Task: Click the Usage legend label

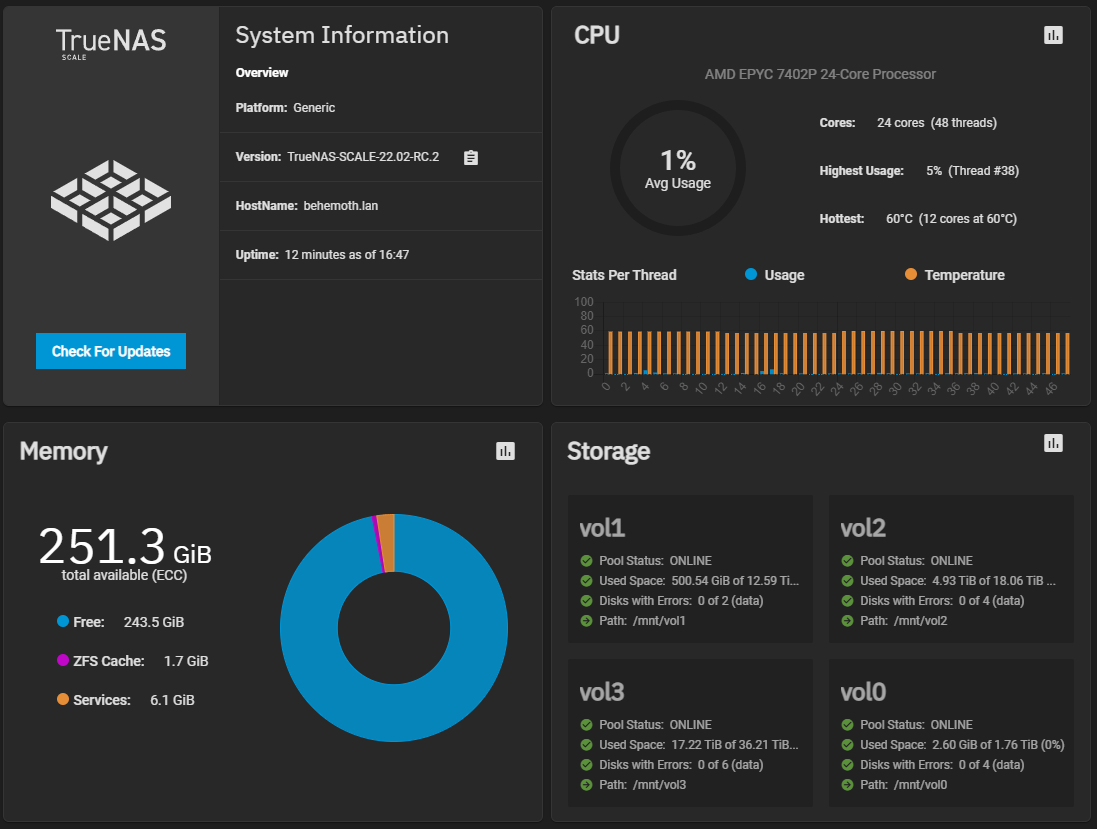Action: click(x=784, y=275)
